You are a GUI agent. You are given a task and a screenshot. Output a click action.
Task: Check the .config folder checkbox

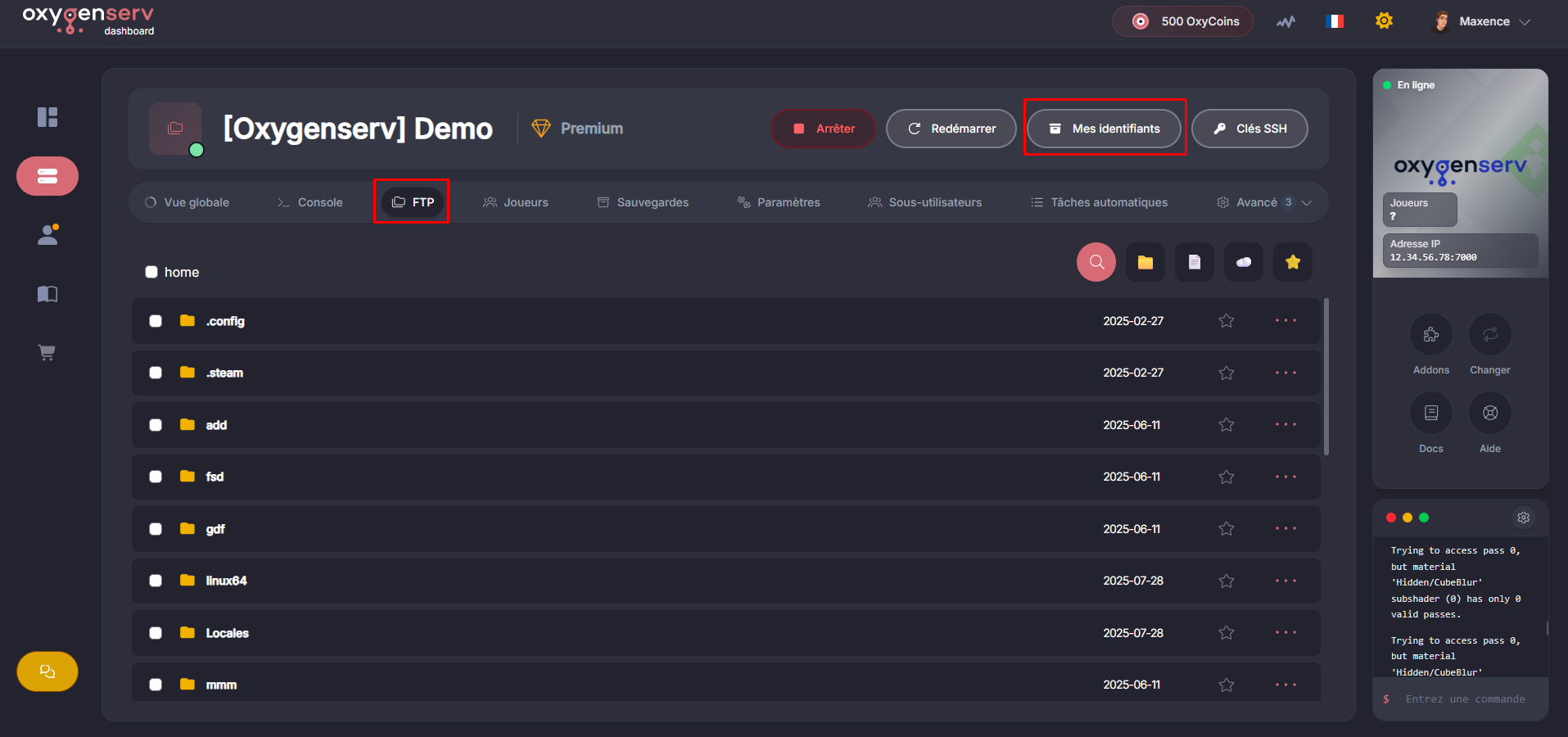[156, 321]
